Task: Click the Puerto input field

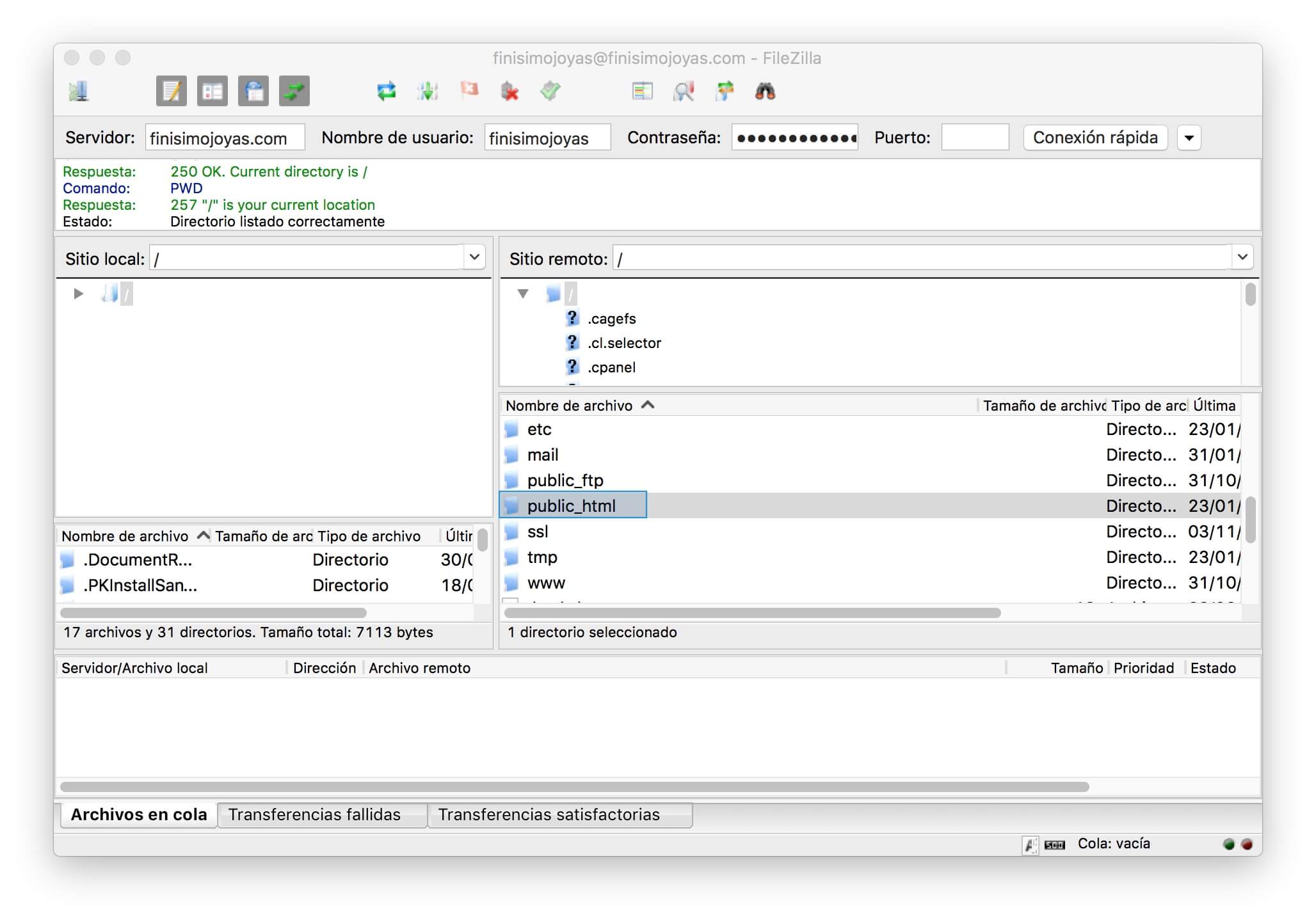Action: [974, 138]
